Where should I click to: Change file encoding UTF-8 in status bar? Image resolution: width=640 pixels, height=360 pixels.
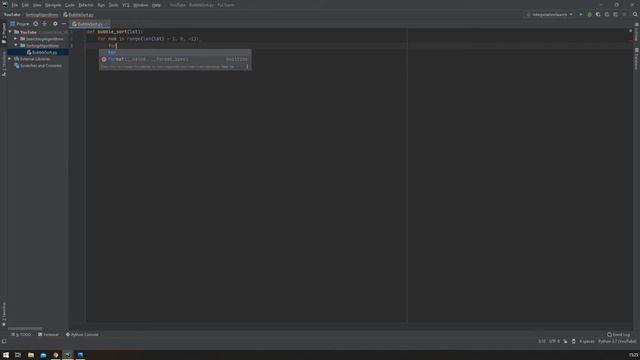coord(554,341)
